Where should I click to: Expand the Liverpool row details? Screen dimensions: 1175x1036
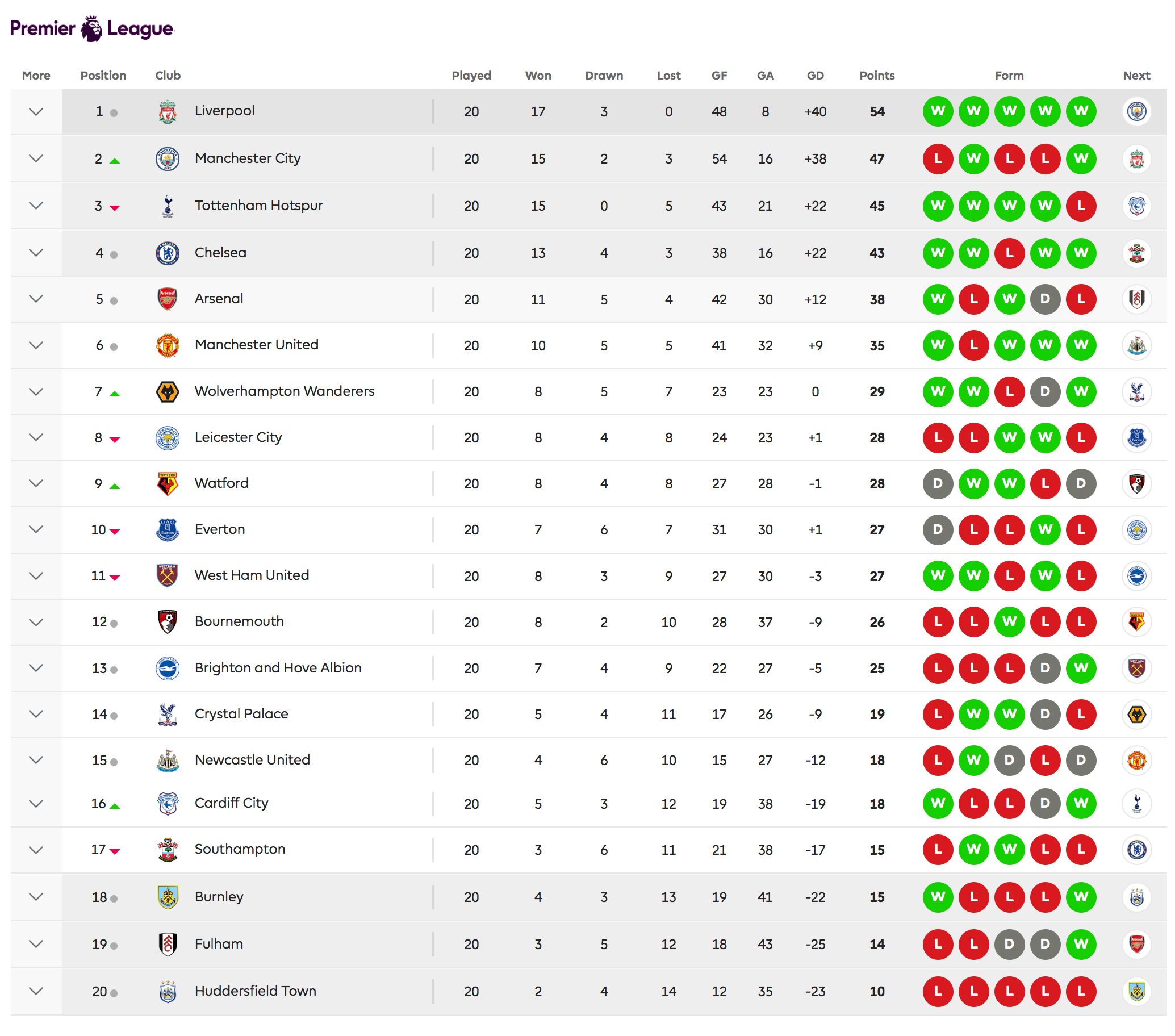[x=36, y=111]
